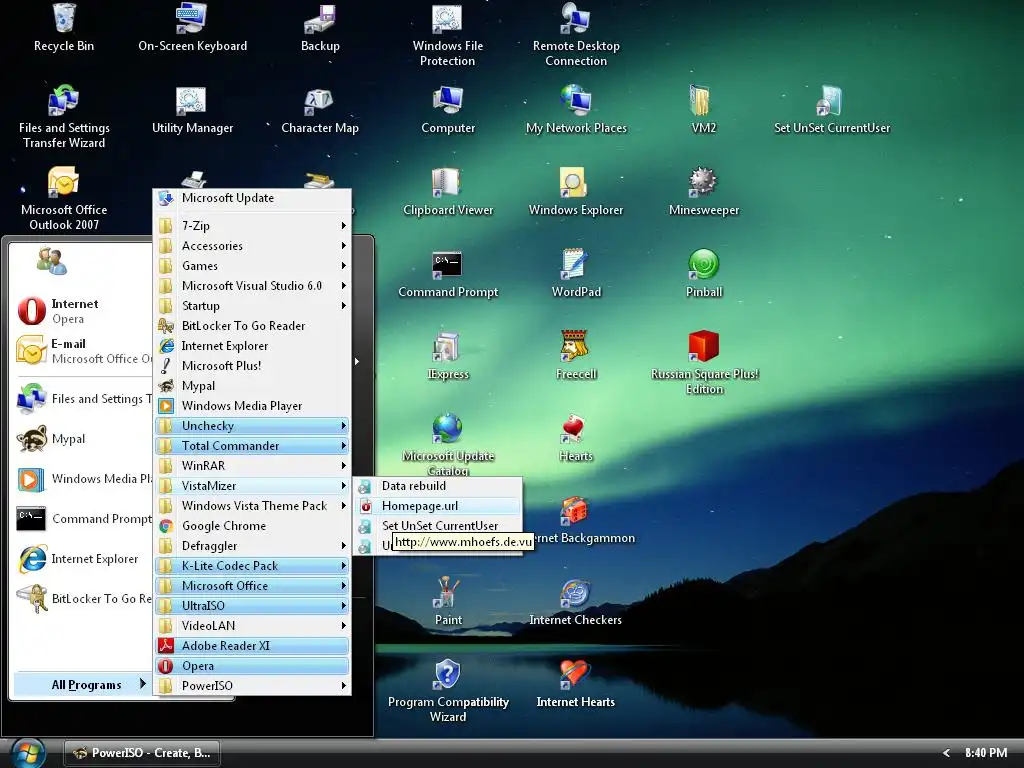Open On-Screen Keyboard desktop icon
Screen dimensions: 1024x768
192,27
